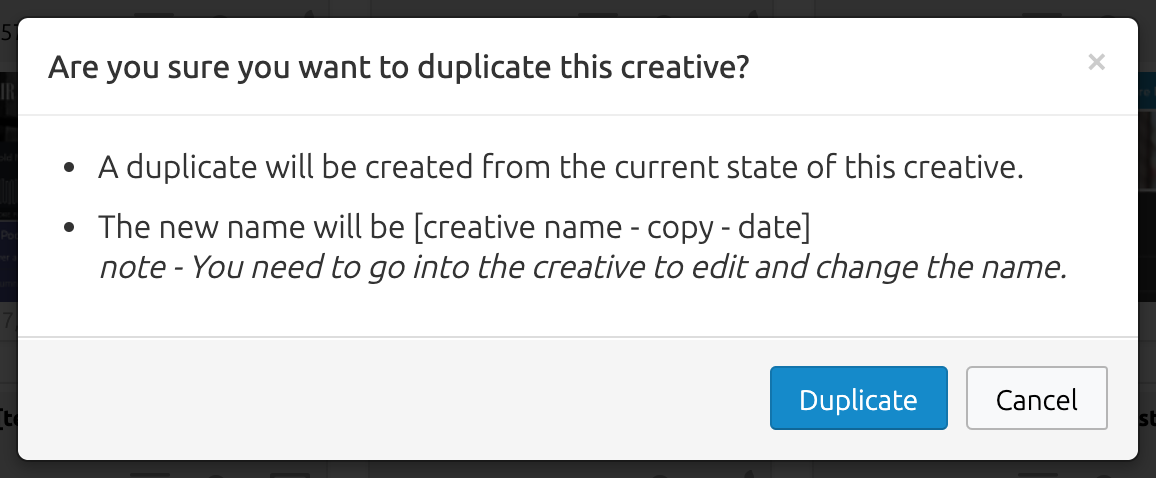This screenshot has width=1156, height=478.
Task: Click the '[creative name - copy - date]' text
Action: (612, 227)
